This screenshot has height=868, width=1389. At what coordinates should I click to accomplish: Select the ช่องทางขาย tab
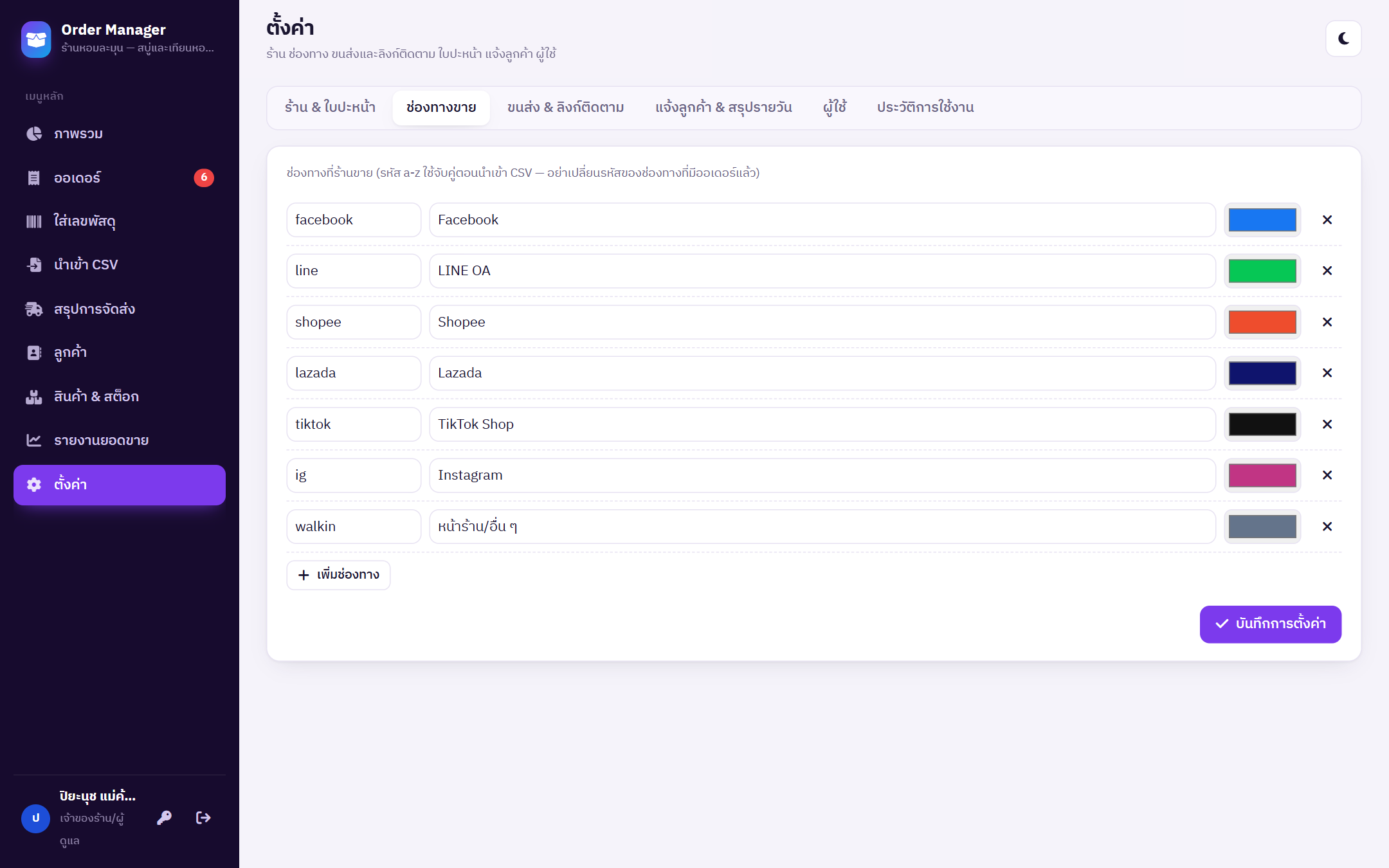click(441, 107)
